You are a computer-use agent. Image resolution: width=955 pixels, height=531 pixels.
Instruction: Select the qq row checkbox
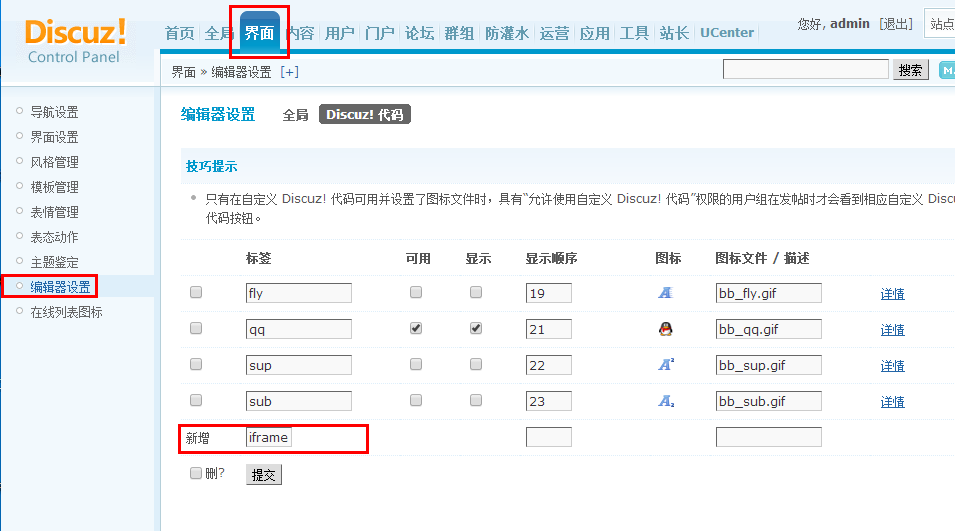(x=196, y=328)
